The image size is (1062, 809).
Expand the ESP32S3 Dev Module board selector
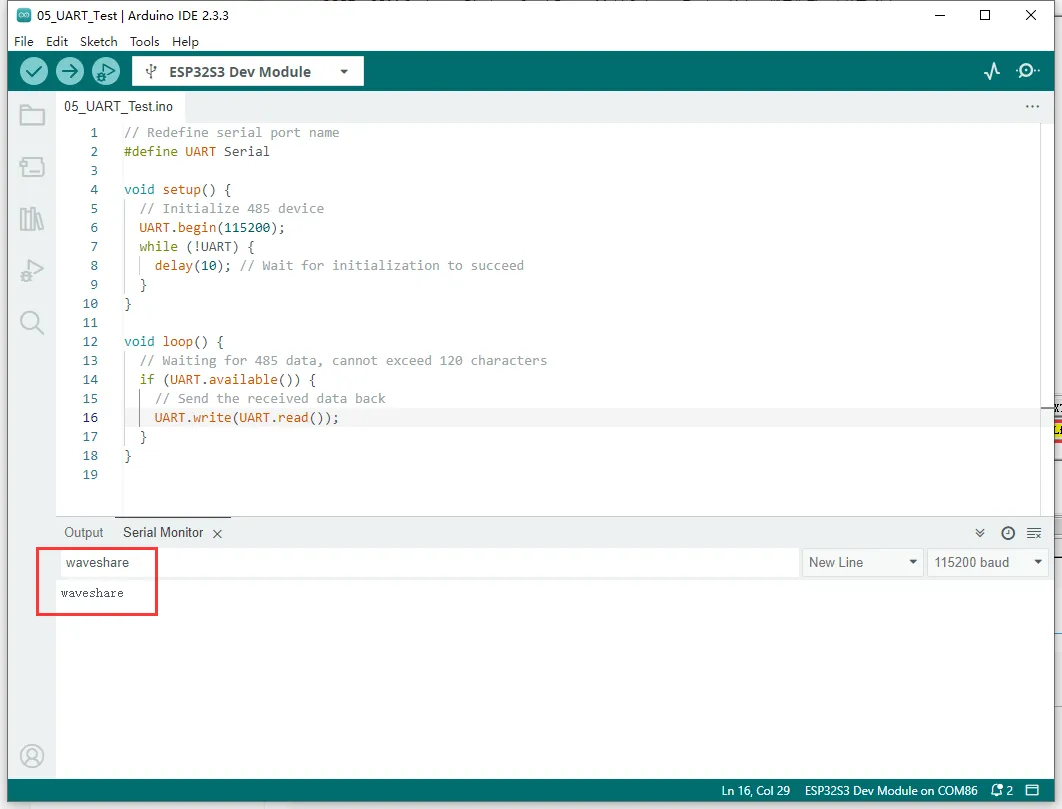247,71
